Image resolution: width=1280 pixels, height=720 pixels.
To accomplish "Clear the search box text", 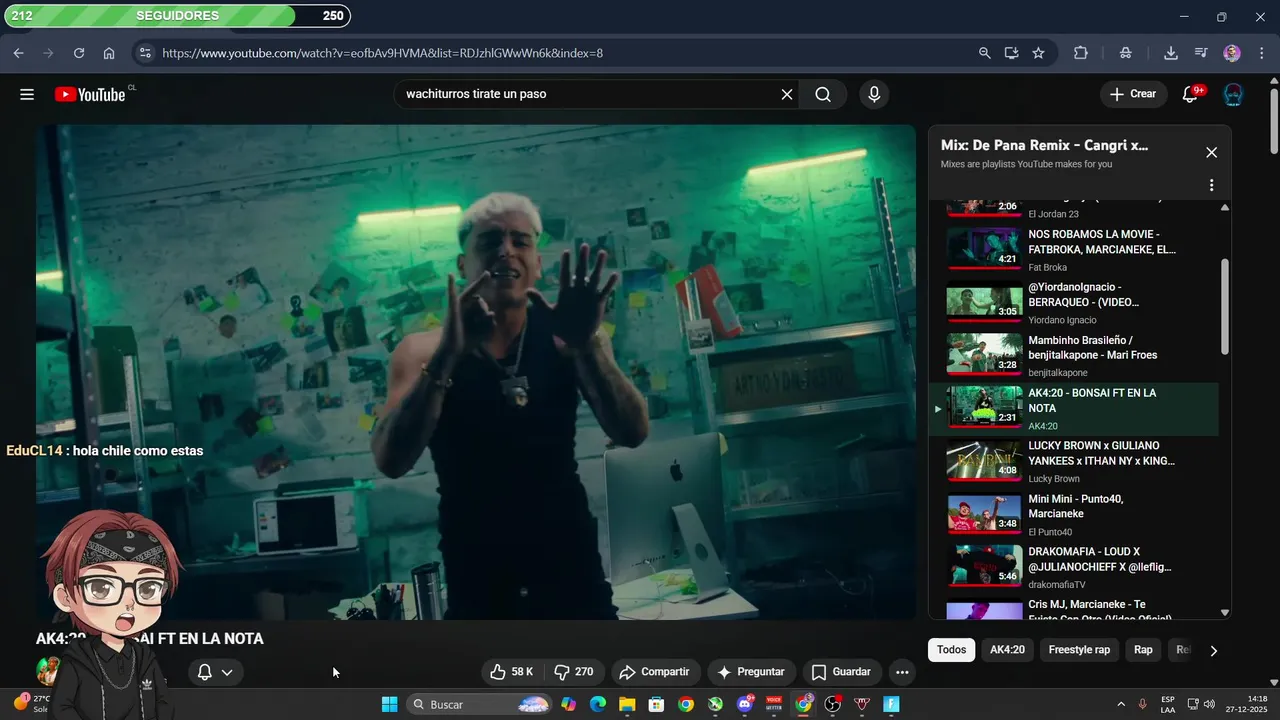I will (x=787, y=94).
